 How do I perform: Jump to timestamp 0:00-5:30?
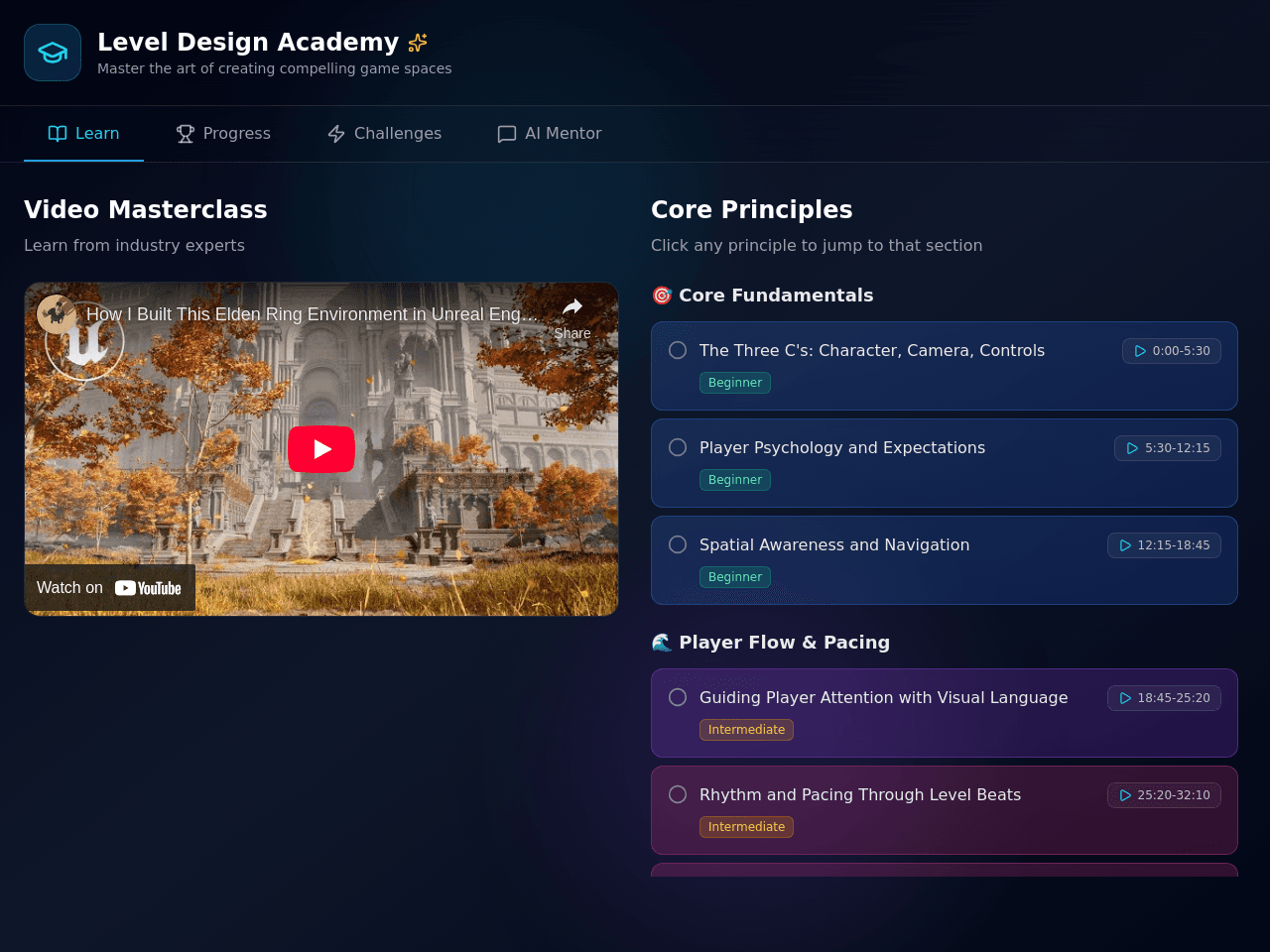pyautogui.click(x=1172, y=351)
